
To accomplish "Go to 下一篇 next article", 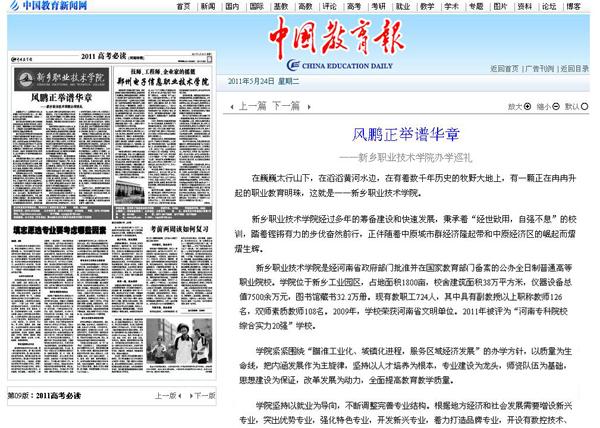I will (285, 105).
